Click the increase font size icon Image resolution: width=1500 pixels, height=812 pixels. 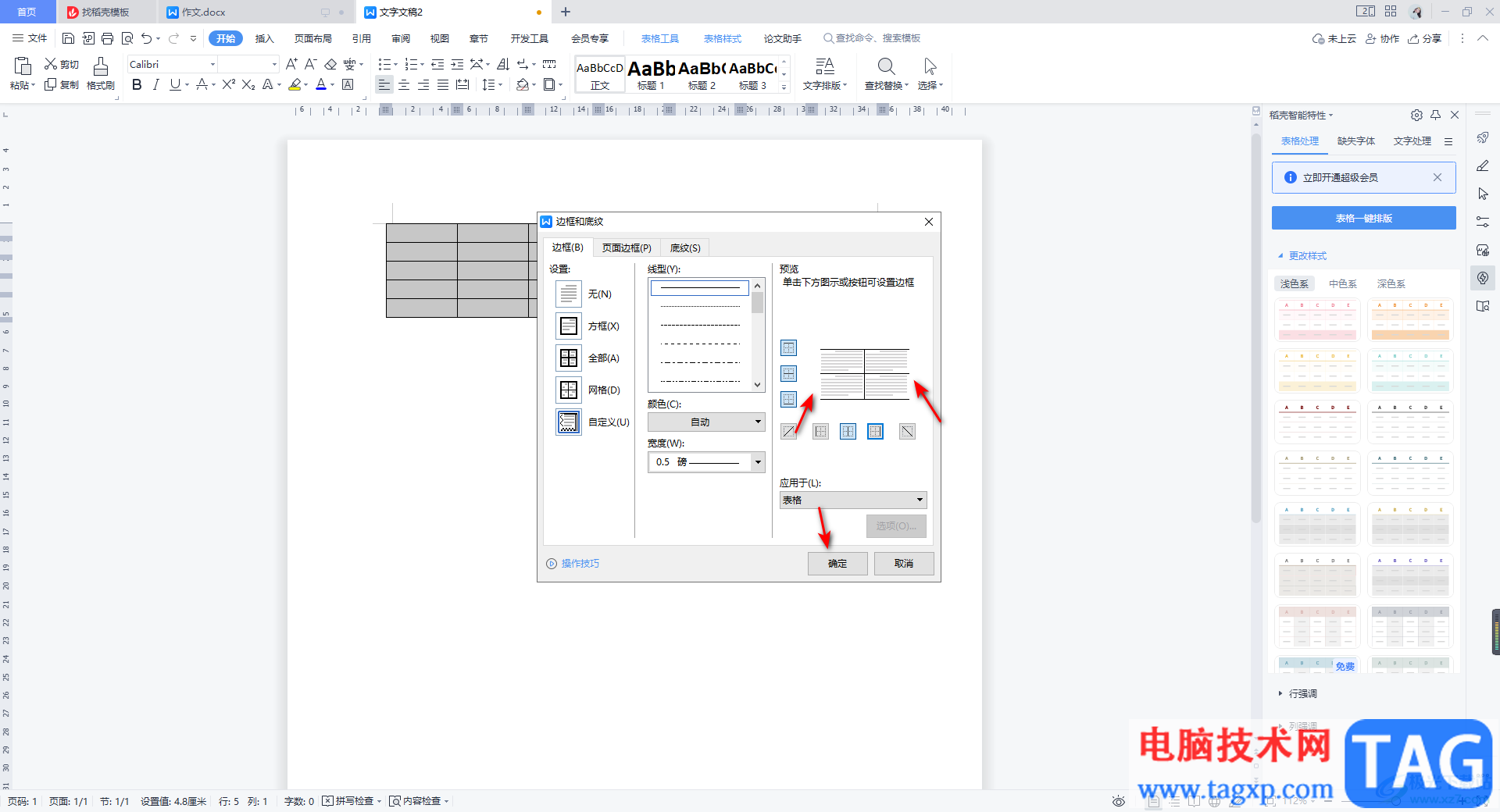click(291, 64)
